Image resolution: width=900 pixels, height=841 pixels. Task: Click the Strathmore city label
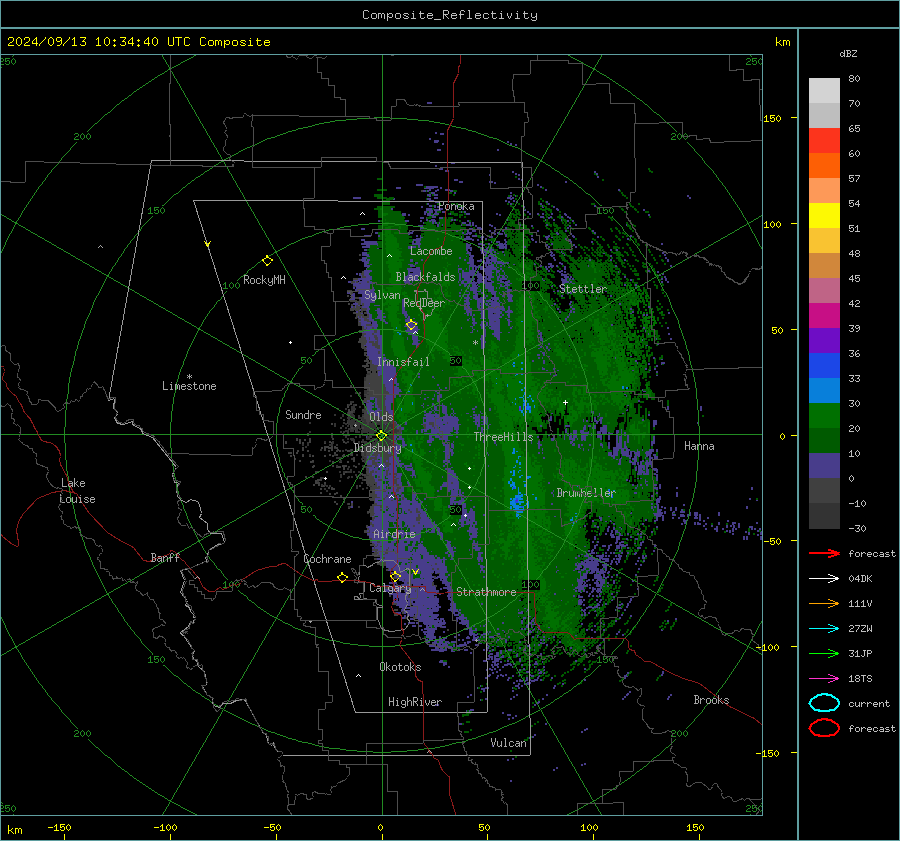[486, 592]
